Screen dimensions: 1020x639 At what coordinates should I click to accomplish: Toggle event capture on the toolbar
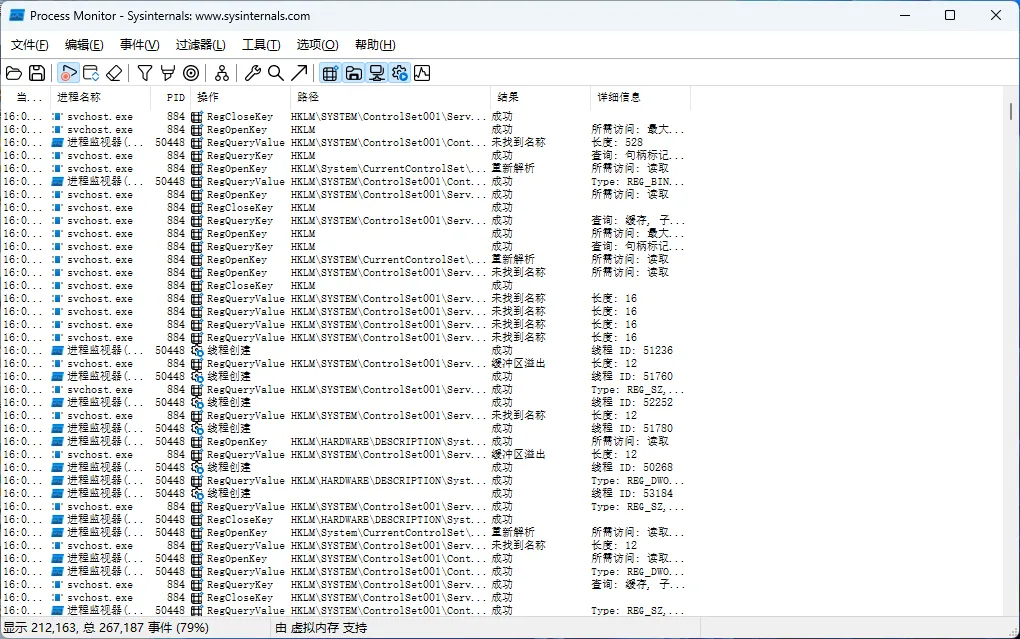[x=68, y=73]
